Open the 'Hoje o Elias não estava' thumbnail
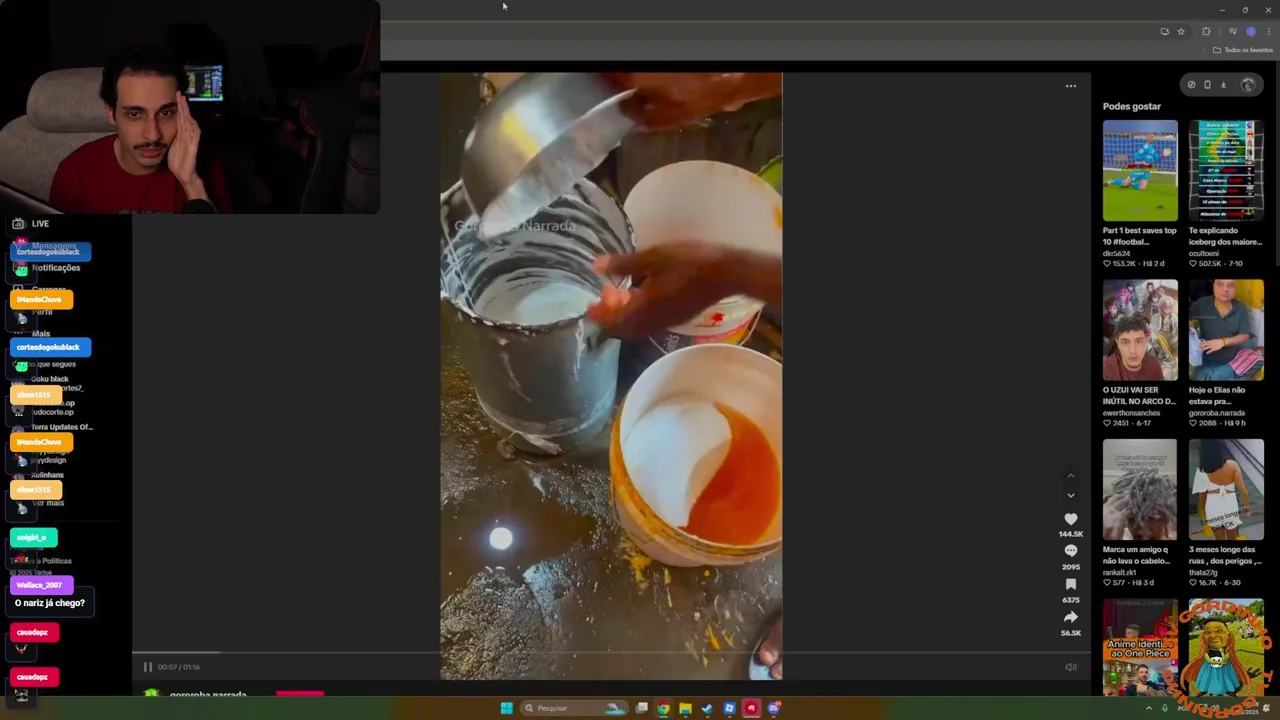This screenshot has width=1280, height=720. point(1226,330)
